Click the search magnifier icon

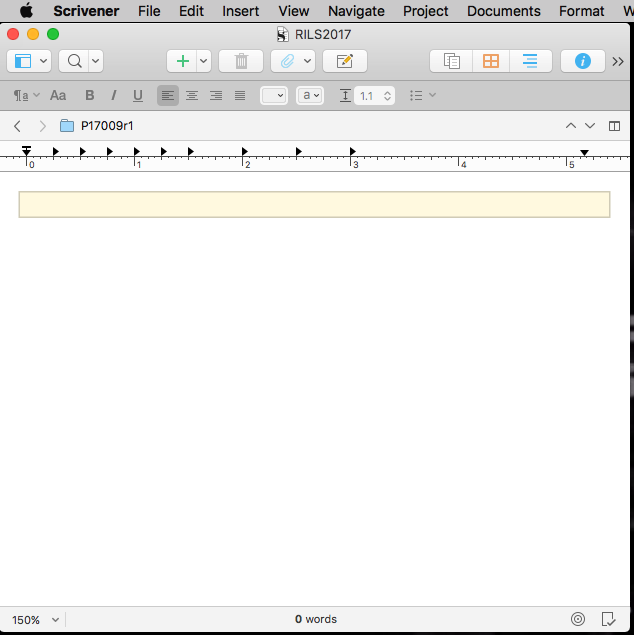coord(74,61)
